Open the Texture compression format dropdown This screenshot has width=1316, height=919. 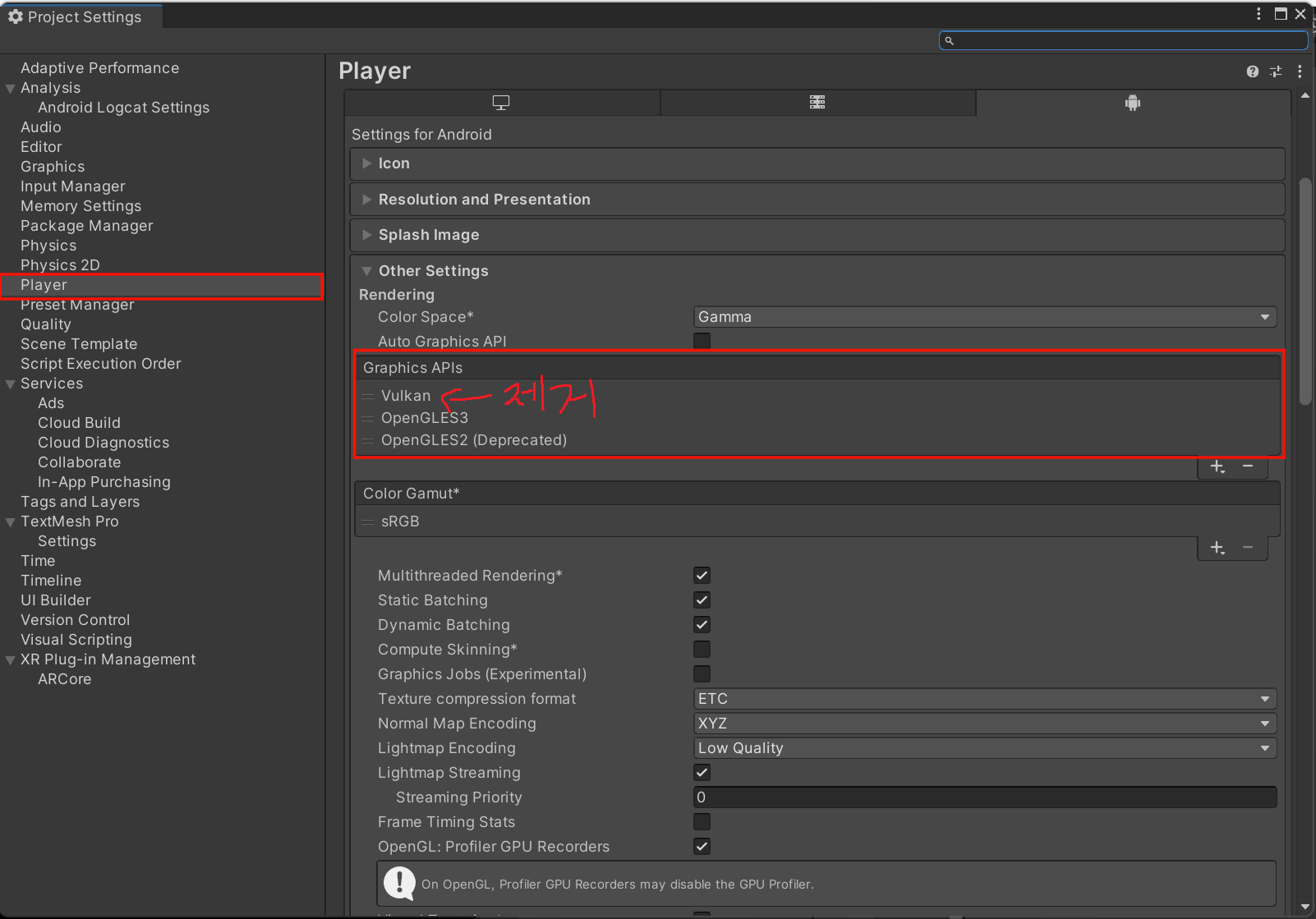[x=985, y=699]
